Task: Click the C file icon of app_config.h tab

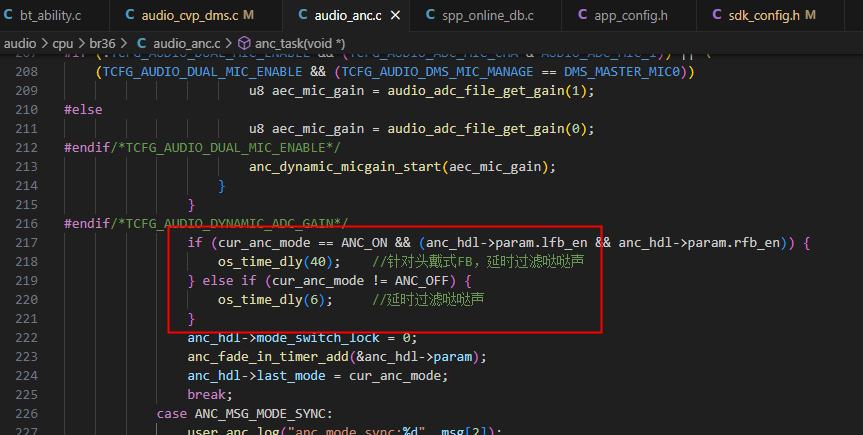Action: pos(582,15)
